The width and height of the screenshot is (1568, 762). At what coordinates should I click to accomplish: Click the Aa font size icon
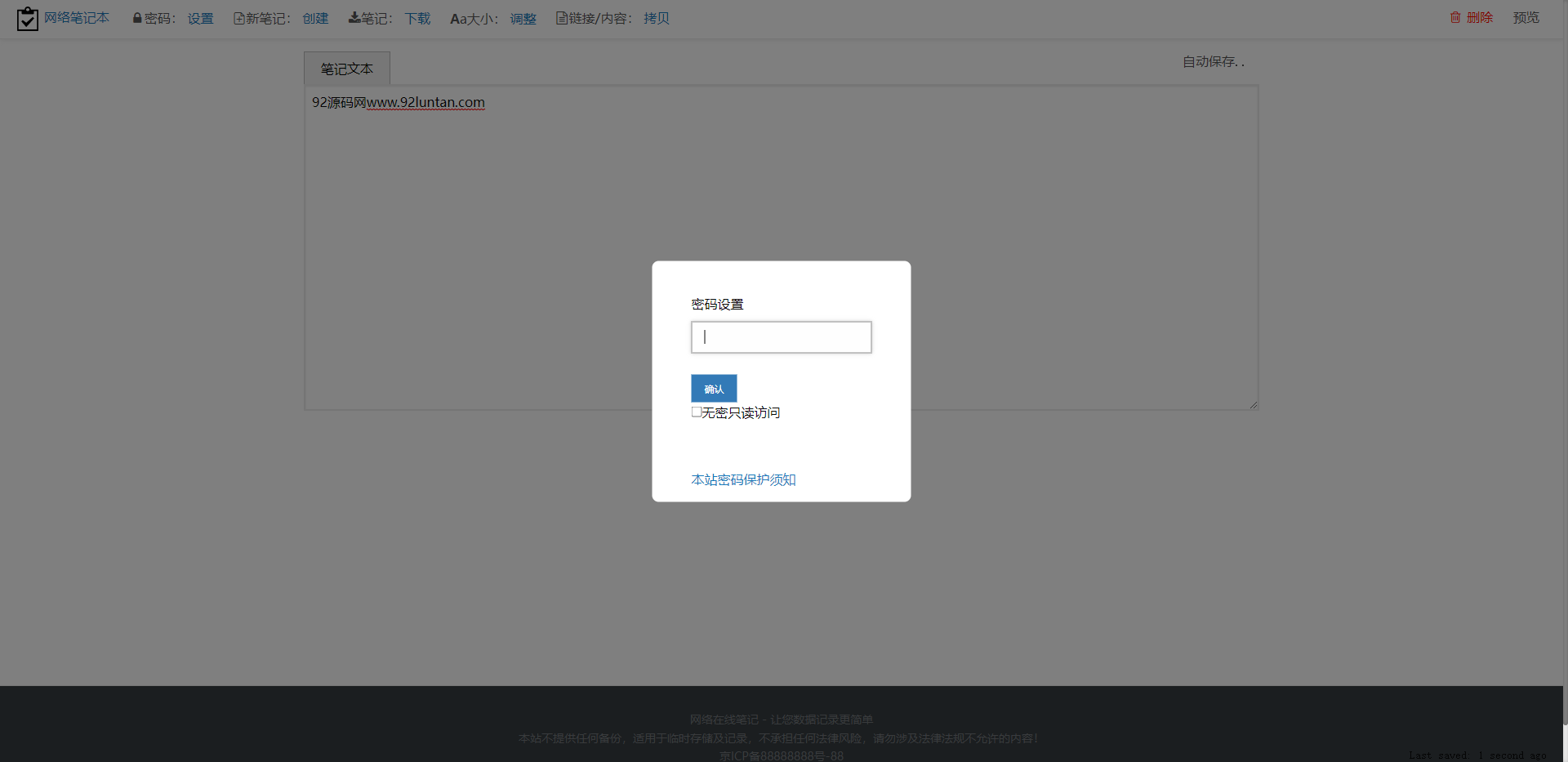pyautogui.click(x=458, y=19)
